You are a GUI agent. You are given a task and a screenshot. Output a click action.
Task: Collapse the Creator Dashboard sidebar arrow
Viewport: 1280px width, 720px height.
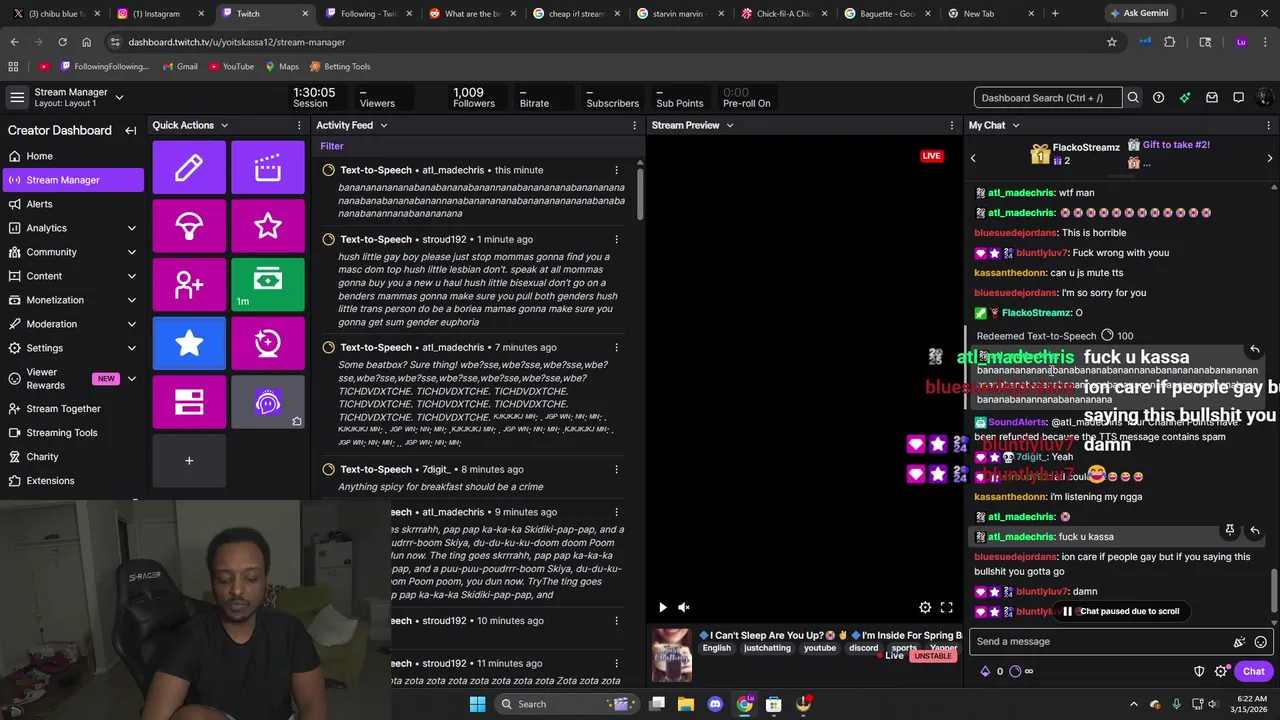pos(130,130)
